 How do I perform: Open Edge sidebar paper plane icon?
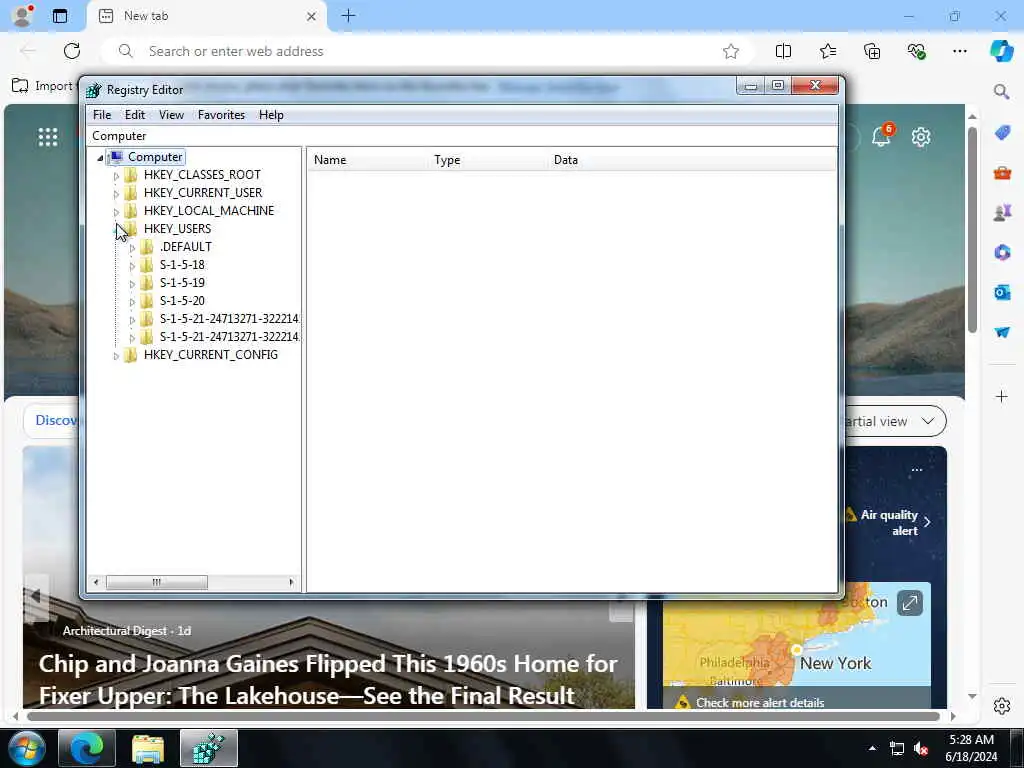(x=1002, y=332)
